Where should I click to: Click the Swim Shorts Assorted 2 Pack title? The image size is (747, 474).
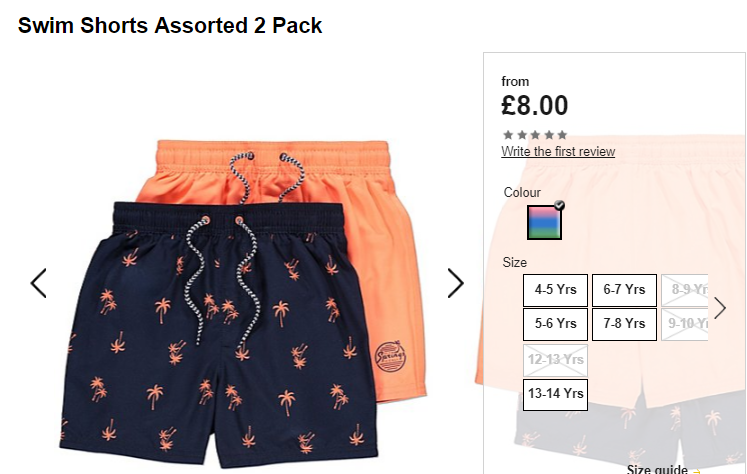pos(170,25)
